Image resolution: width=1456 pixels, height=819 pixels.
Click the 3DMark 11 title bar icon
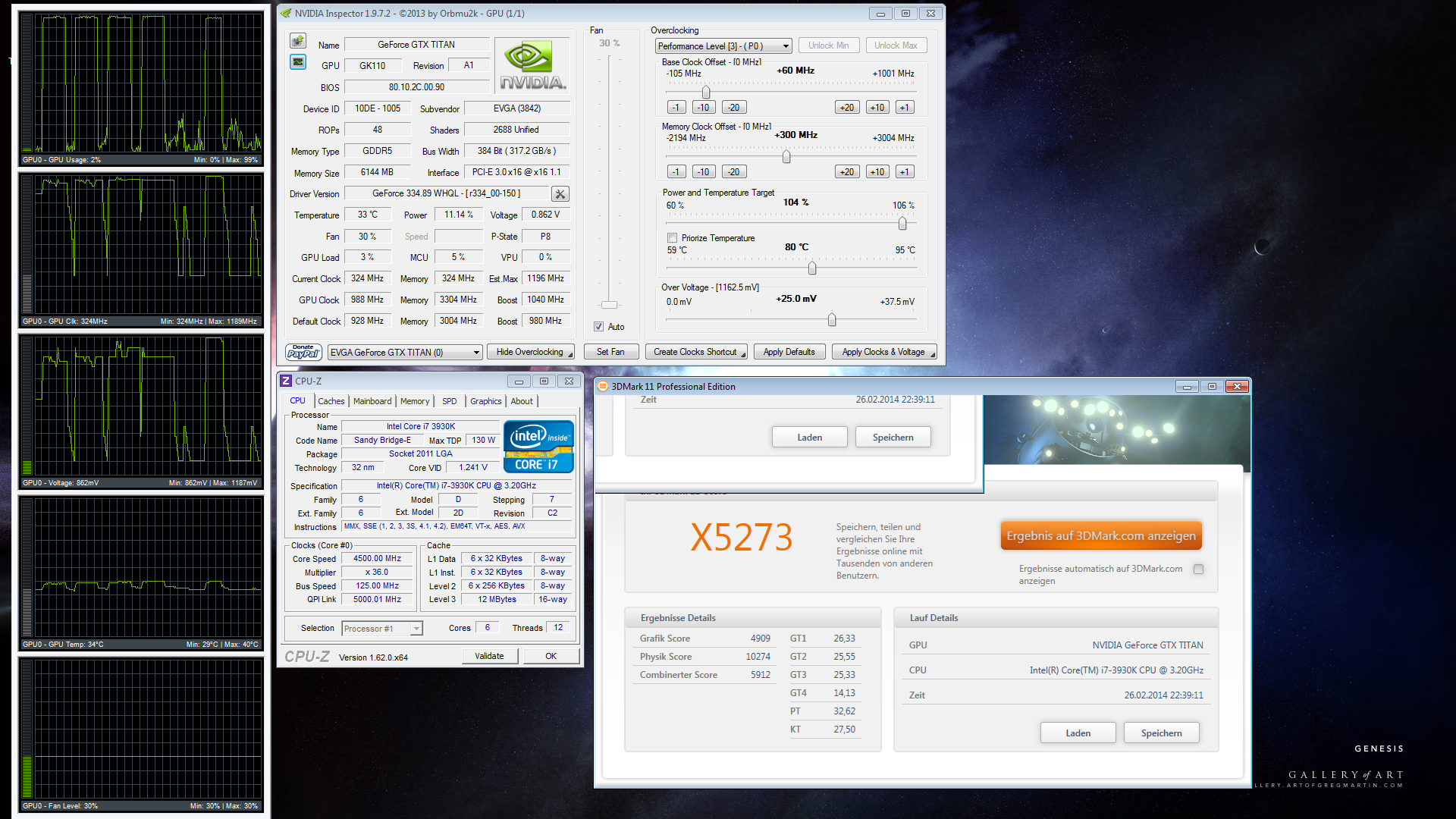(x=603, y=386)
